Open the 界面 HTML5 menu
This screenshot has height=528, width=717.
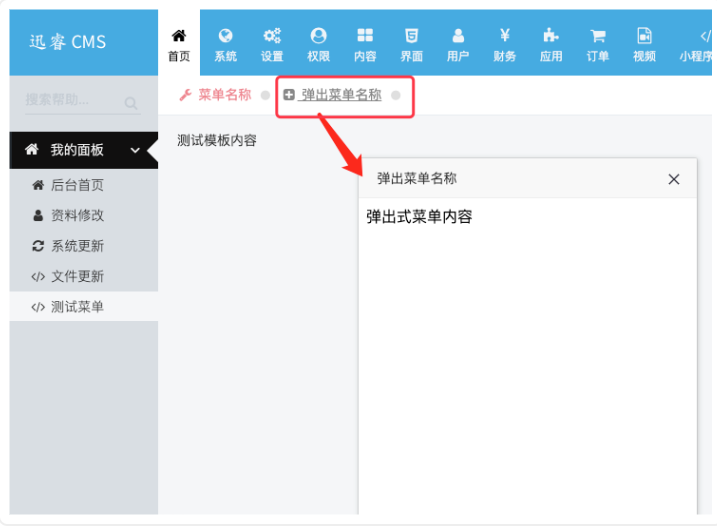point(412,45)
